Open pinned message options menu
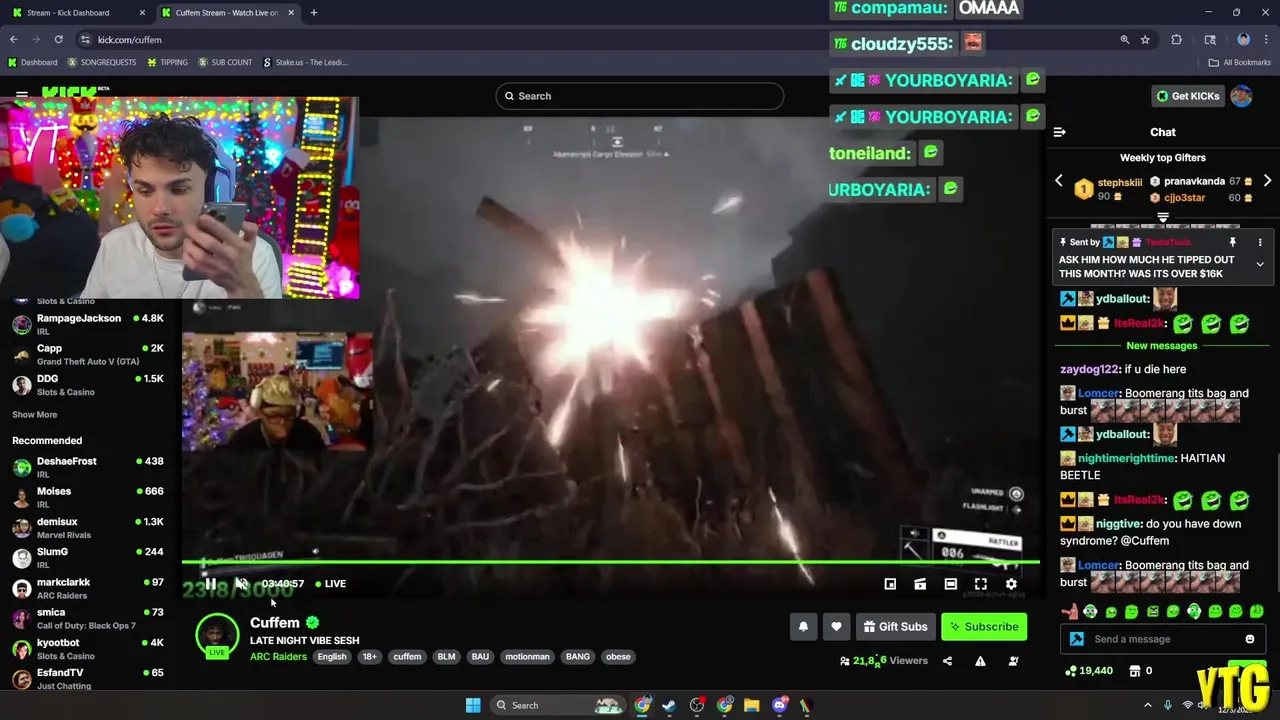Screen dimensions: 1280x720 pos(1260,242)
